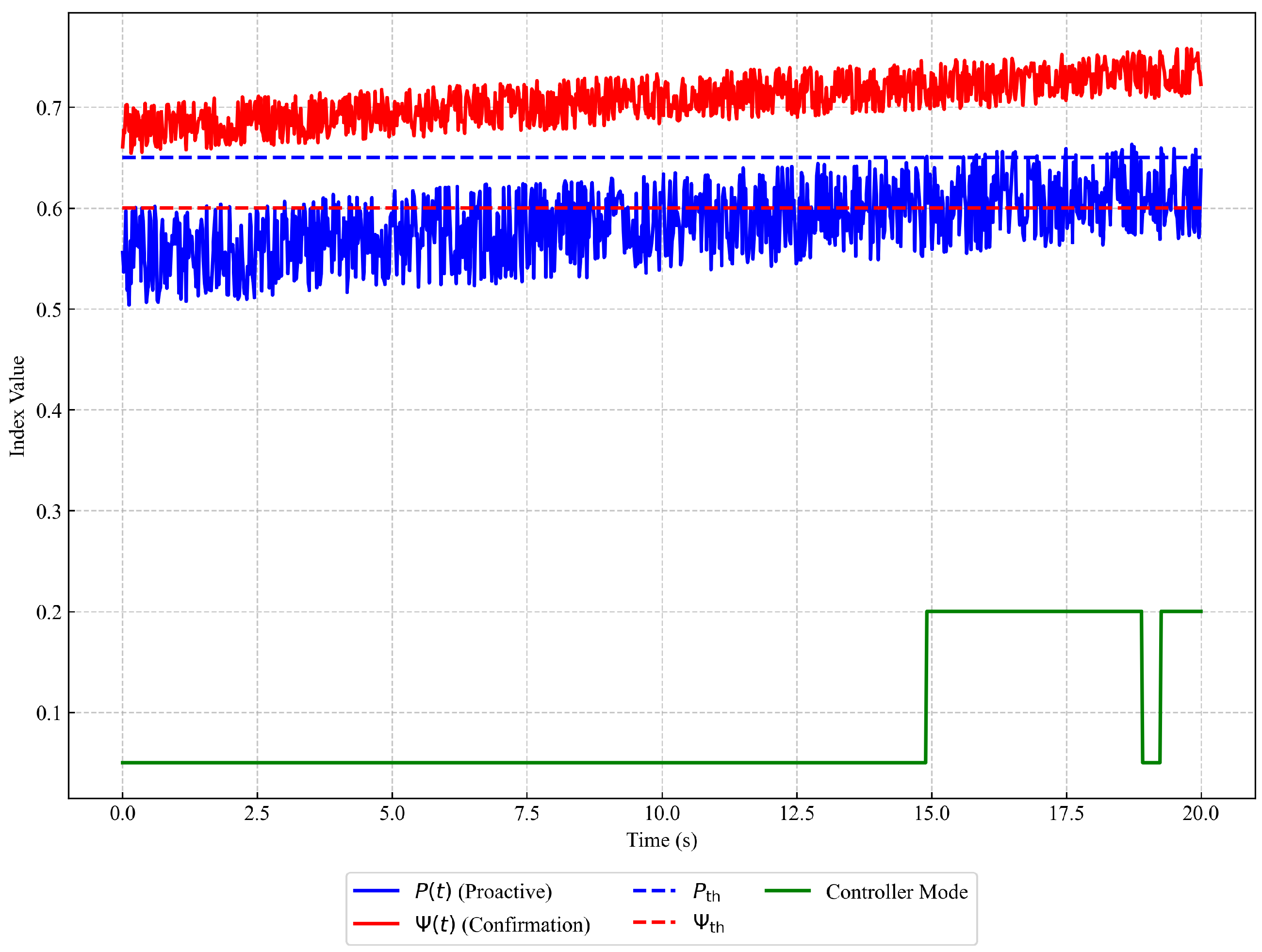Click the 15.0 tick label on x-axis

point(932,813)
